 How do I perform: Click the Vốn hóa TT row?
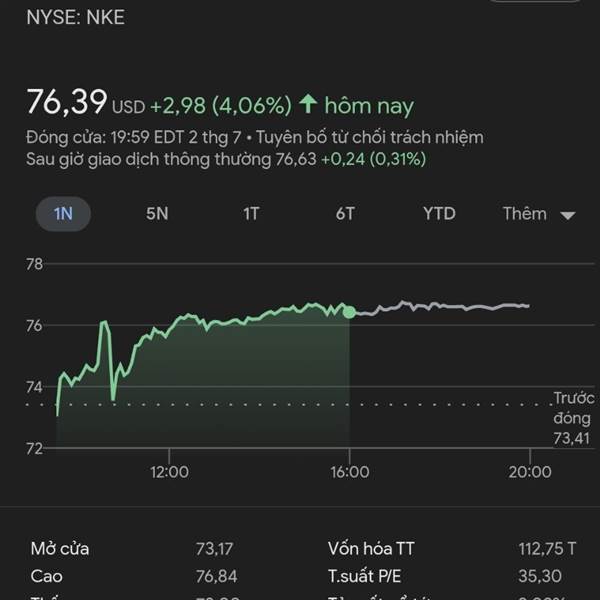pyautogui.click(x=452, y=549)
